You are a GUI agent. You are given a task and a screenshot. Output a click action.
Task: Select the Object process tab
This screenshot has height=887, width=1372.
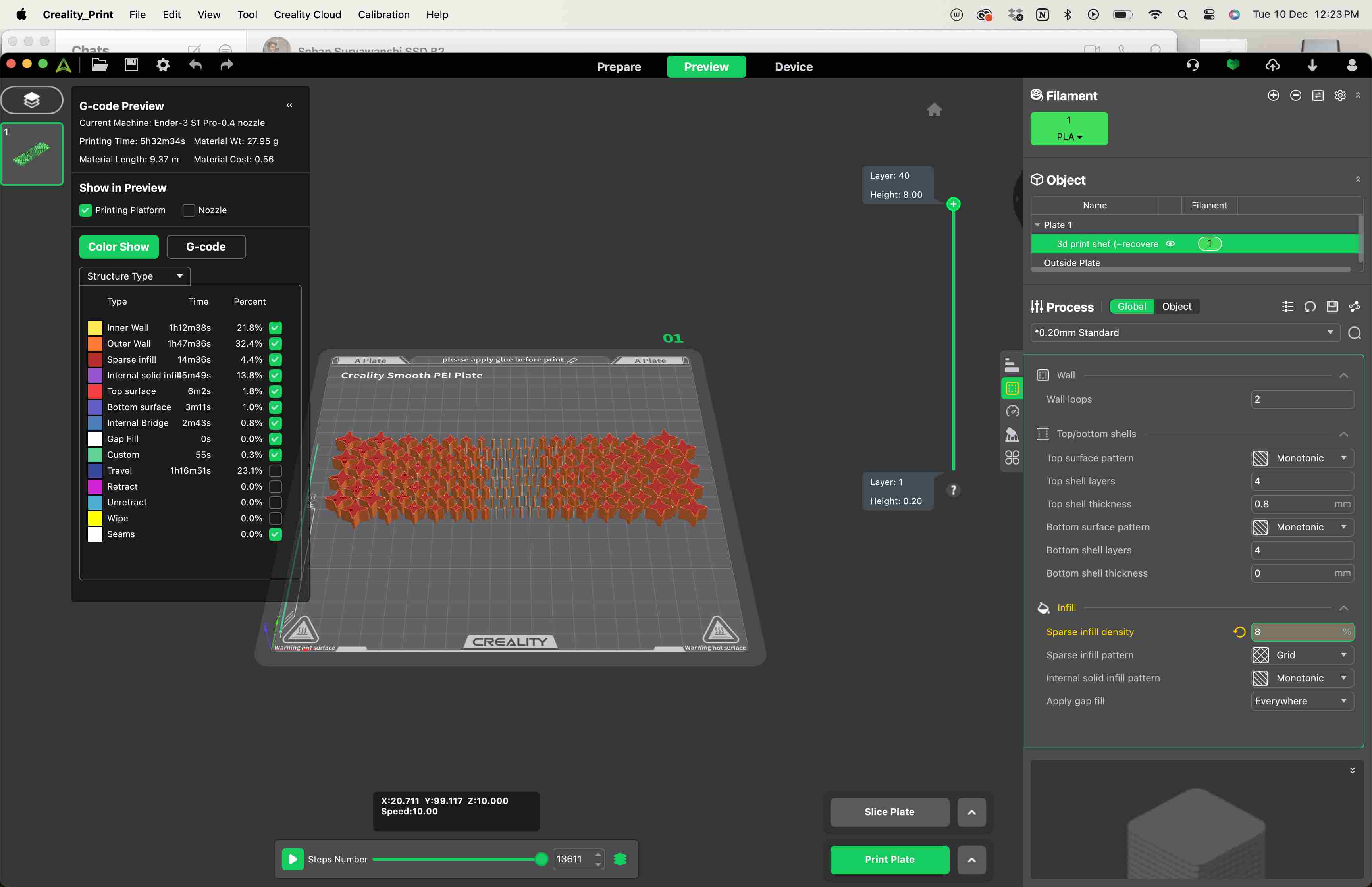pos(1176,307)
